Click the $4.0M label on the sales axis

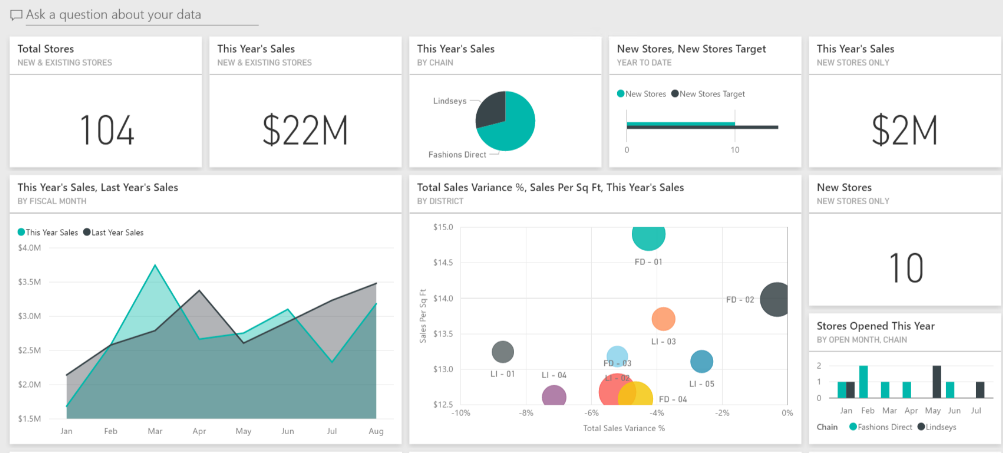click(x=29, y=248)
